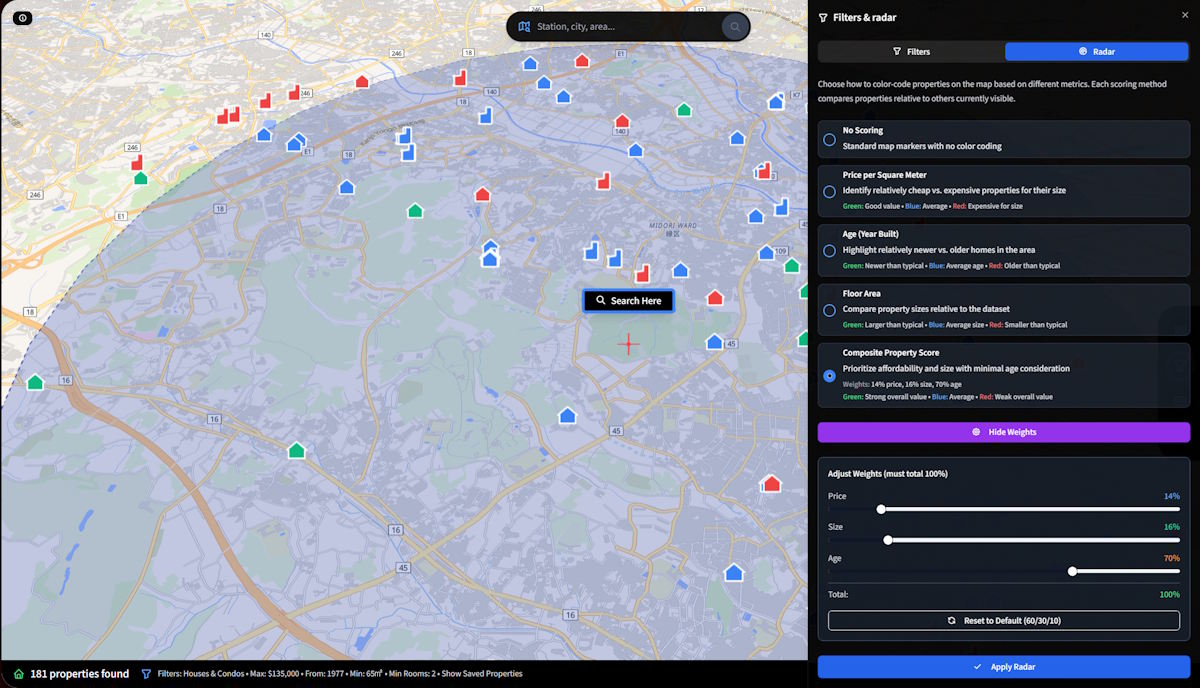Open the green house marker touching a red condo marker
This screenshot has height=688, width=1200.
(x=140, y=178)
